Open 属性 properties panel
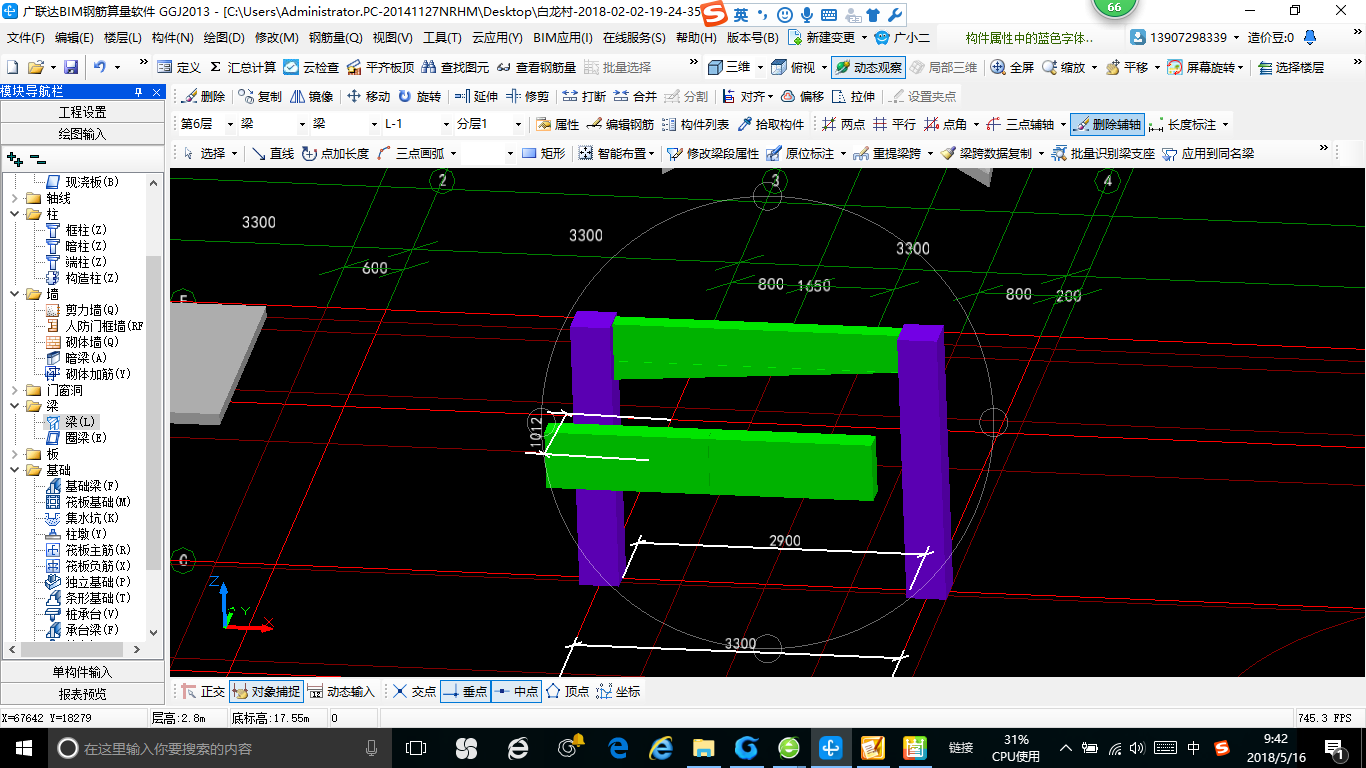The height and width of the screenshot is (768, 1366). 558,125
